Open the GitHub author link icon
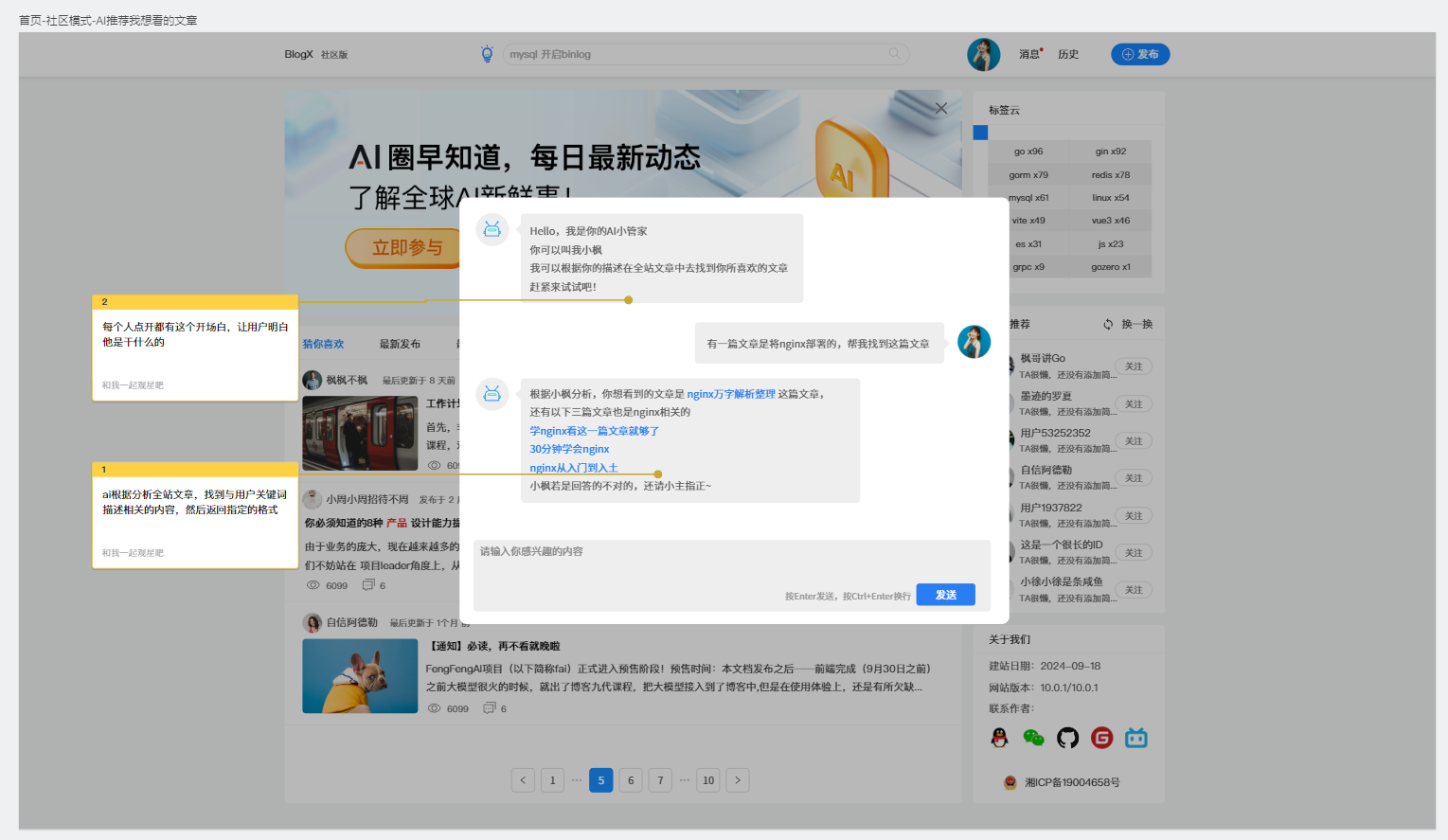 1067,738
